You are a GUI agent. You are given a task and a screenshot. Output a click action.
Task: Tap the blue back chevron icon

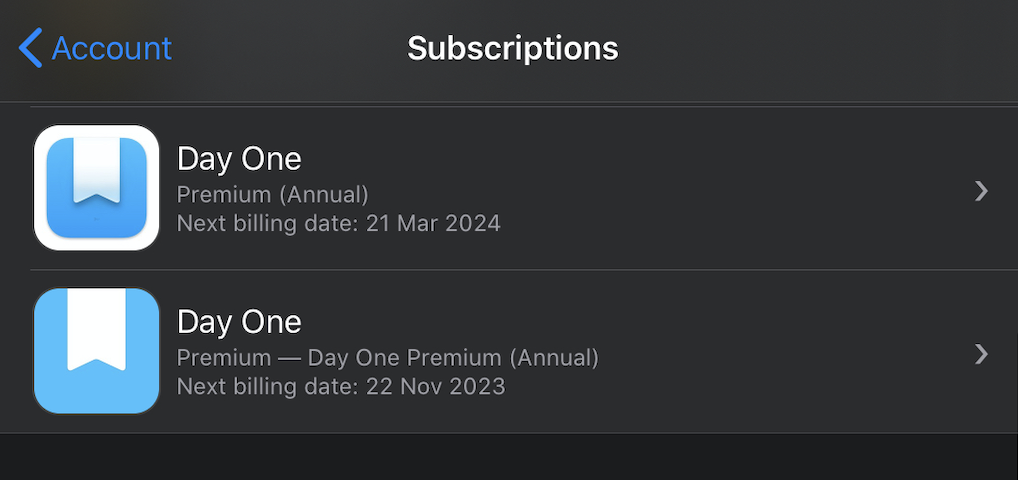click(31, 48)
